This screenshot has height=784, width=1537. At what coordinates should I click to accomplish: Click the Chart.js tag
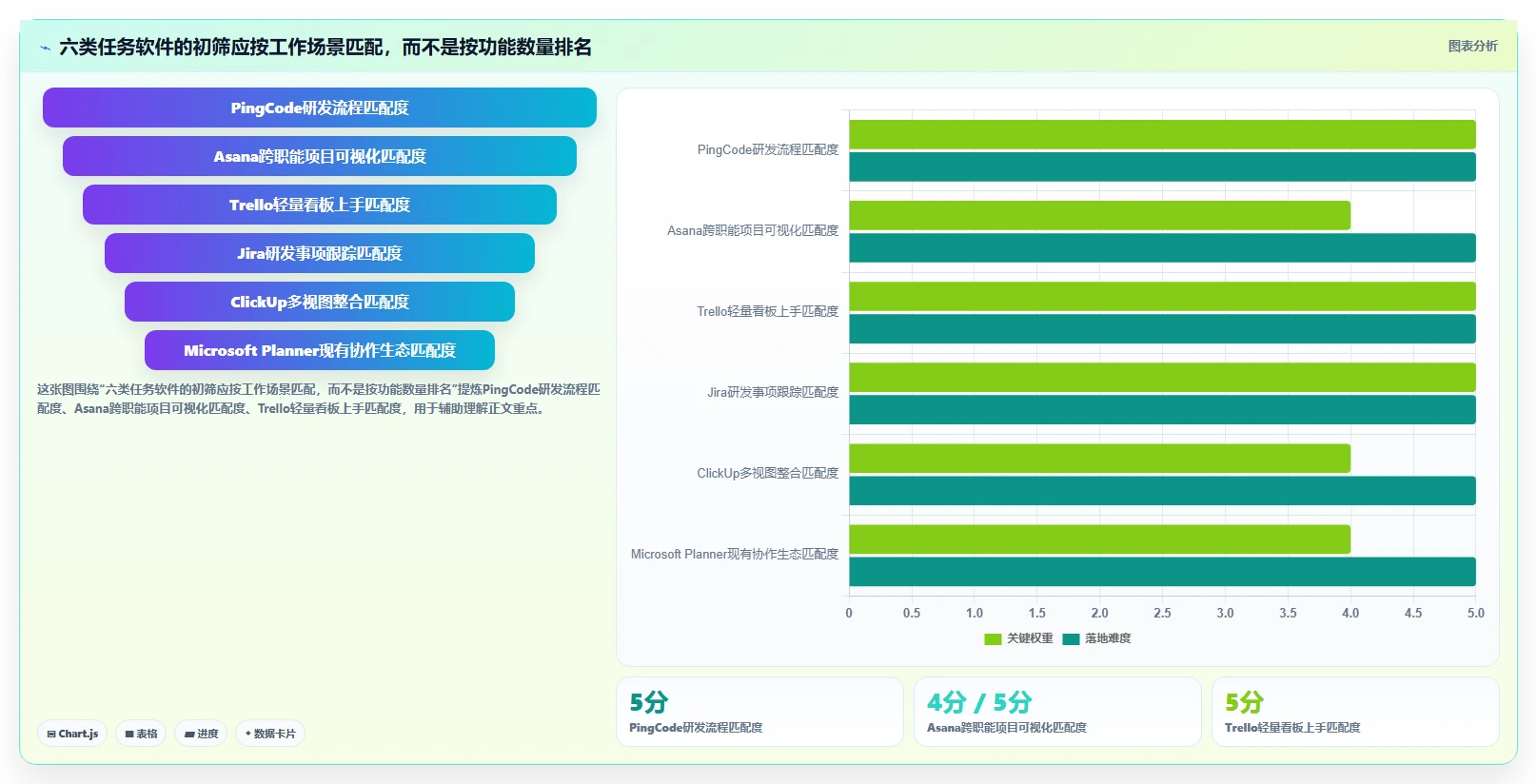coord(72,734)
